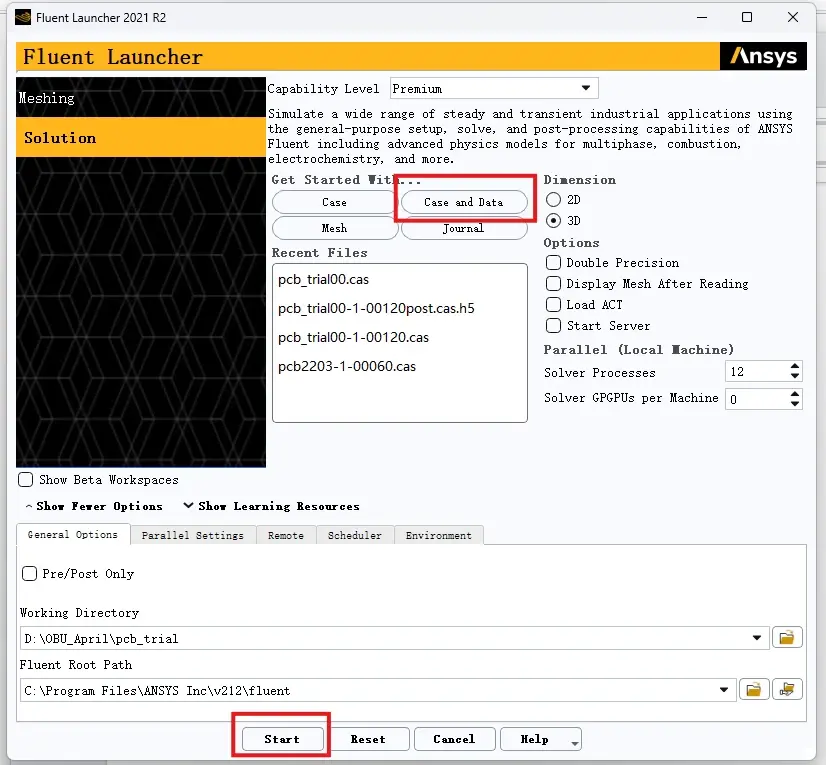Click Fluent Root Path browse folder icon
This screenshot has height=765, width=826.
tap(754, 689)
